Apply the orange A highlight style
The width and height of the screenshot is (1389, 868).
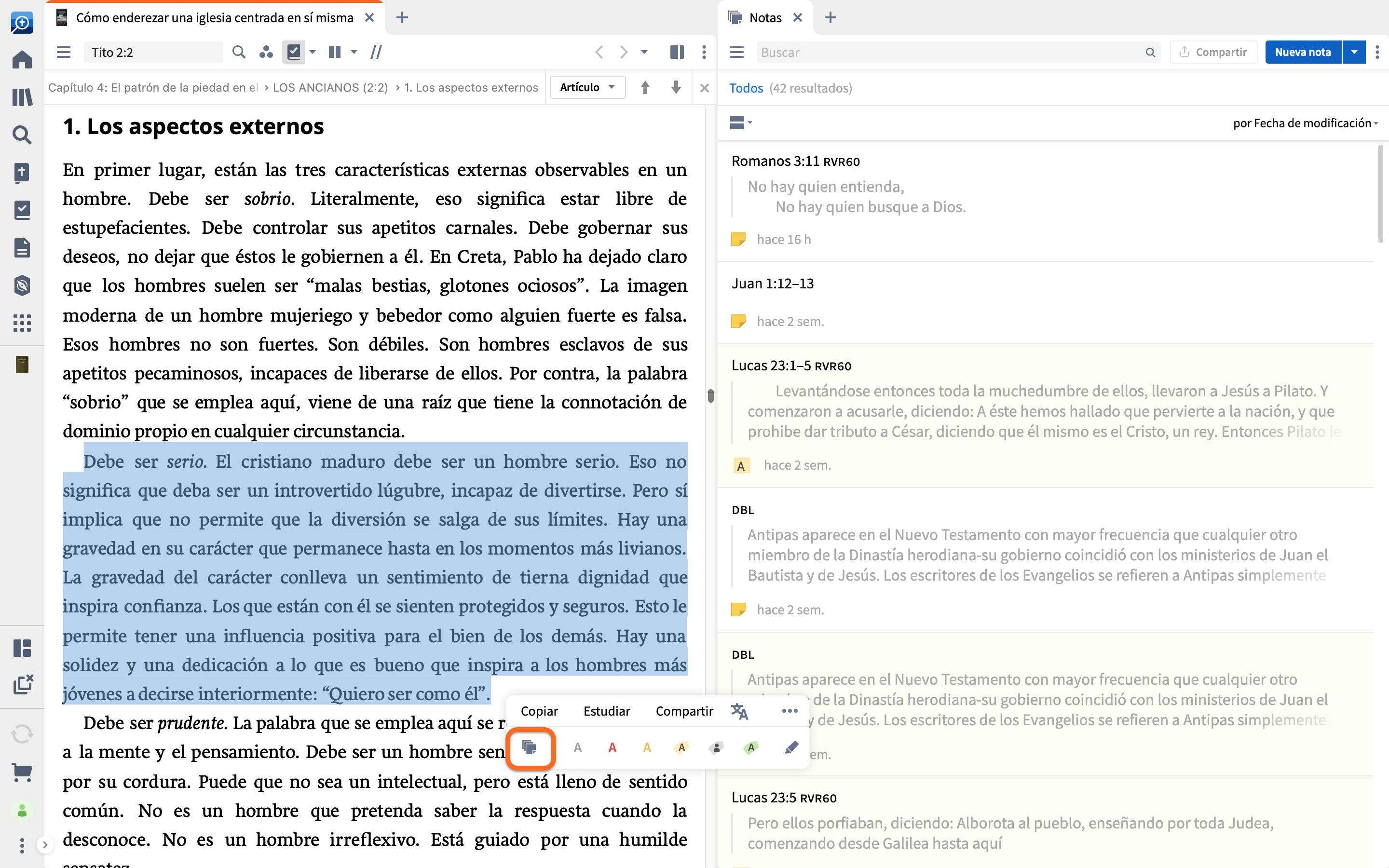pyautogui.click(x=647, y=747)
